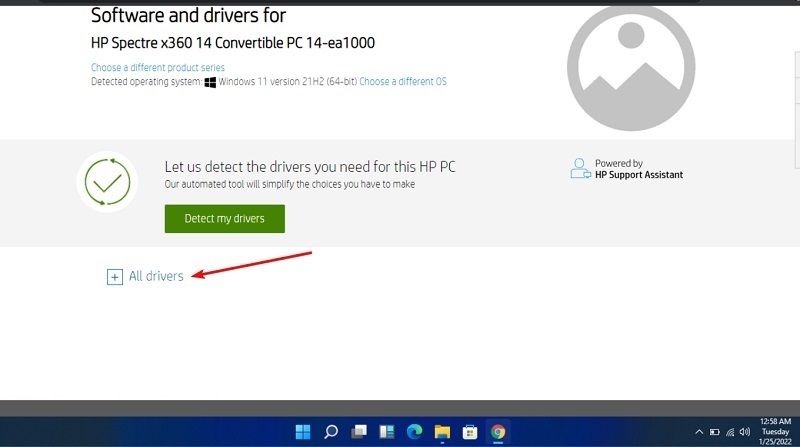
Task: Click the battery icon in system tray
Action: pyautogui.click(x=715, y=432)
